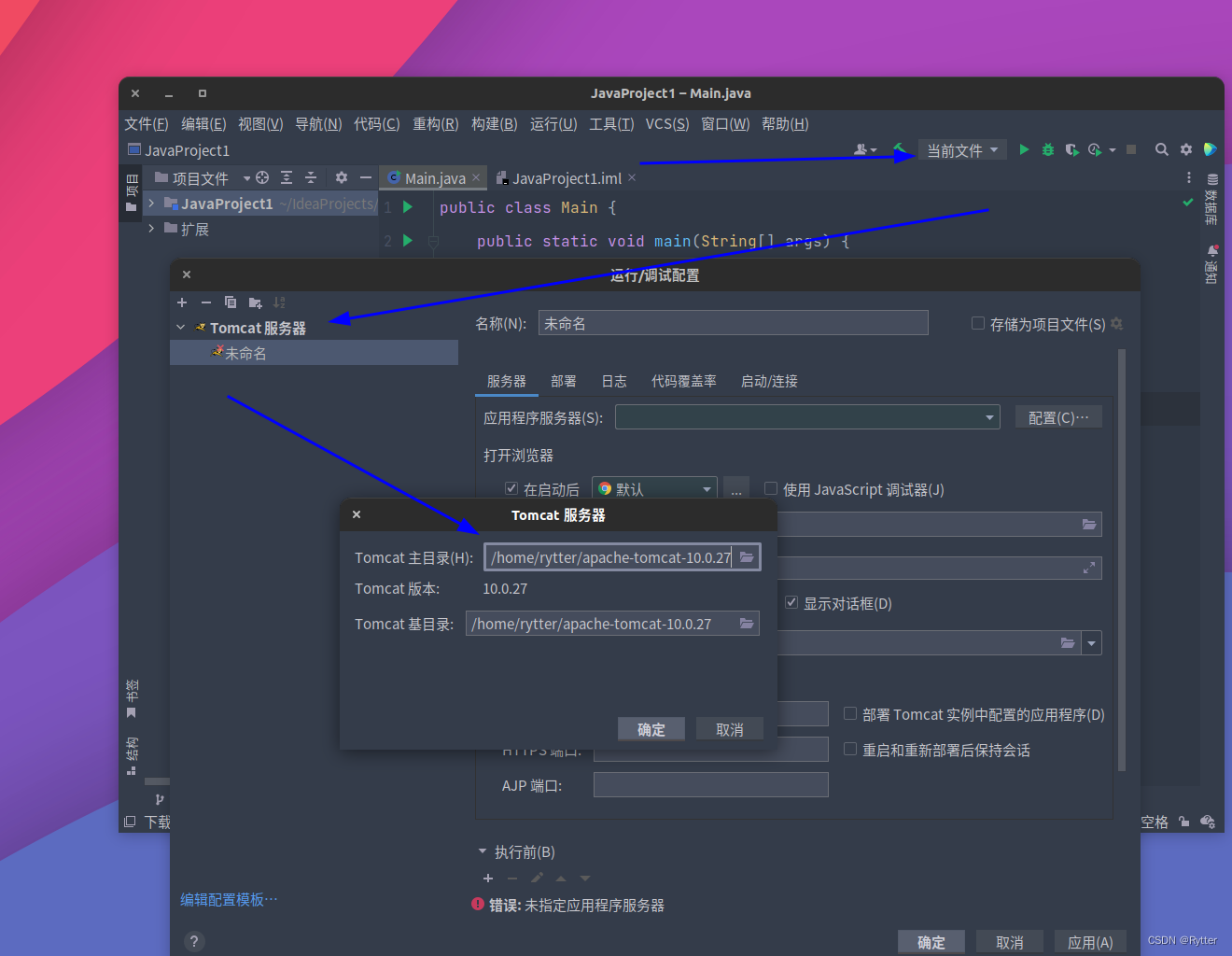Expand all in project panel toolbar
The height and width of the screenshot is (956, 1232).
[287, 177]
